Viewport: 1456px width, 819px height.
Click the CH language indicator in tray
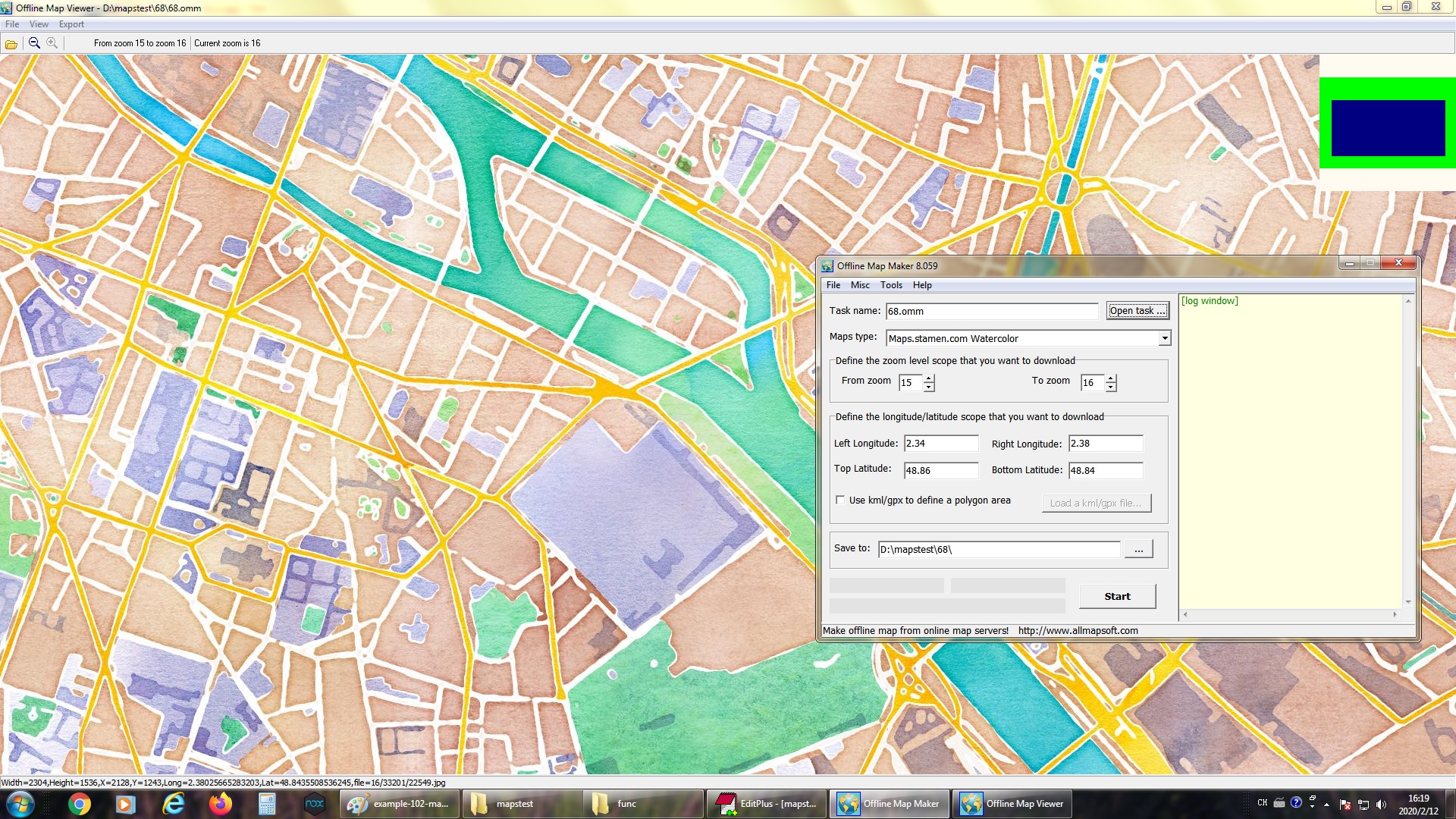(1262, 803)
